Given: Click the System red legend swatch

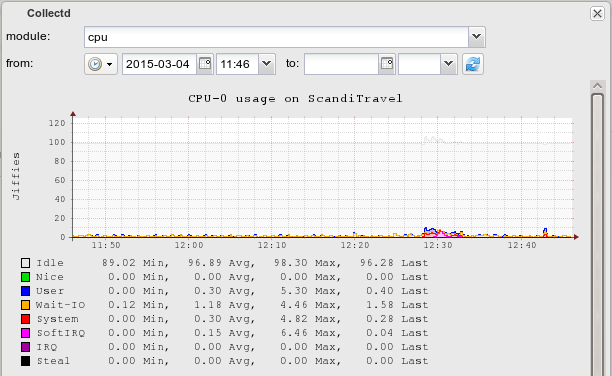Looking at the screenshot, I should pyautogui.click(x=25, y=319).
